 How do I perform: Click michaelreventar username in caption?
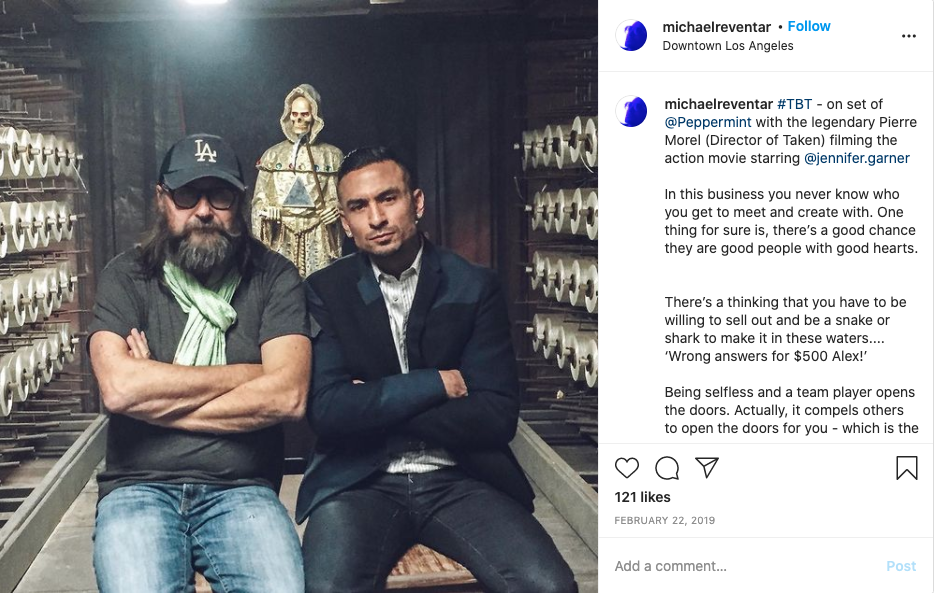coord(718,104)
